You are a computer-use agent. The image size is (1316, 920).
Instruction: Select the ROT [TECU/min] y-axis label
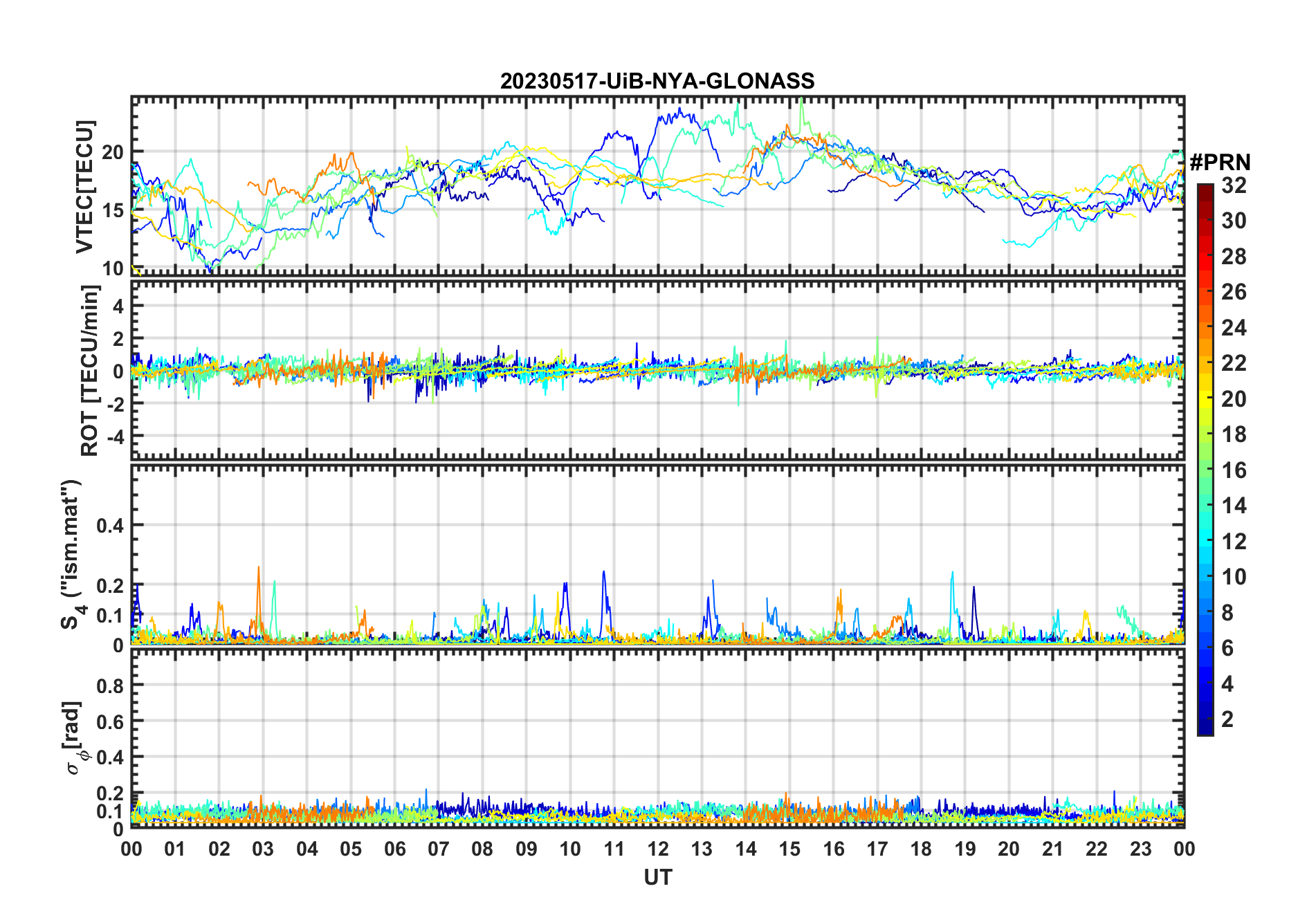(89, 370)
